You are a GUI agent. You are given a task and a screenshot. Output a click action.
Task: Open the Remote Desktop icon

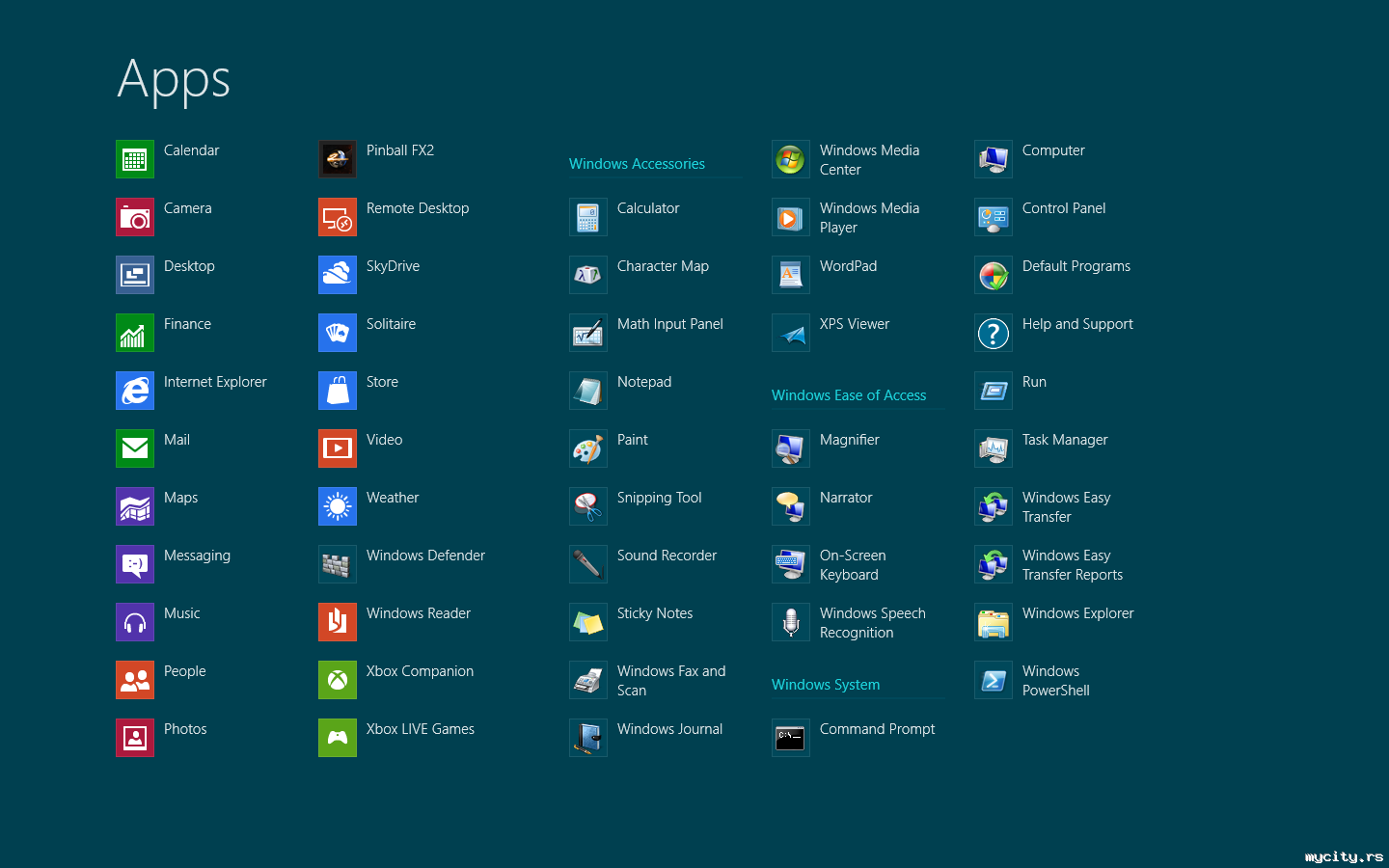338,217
